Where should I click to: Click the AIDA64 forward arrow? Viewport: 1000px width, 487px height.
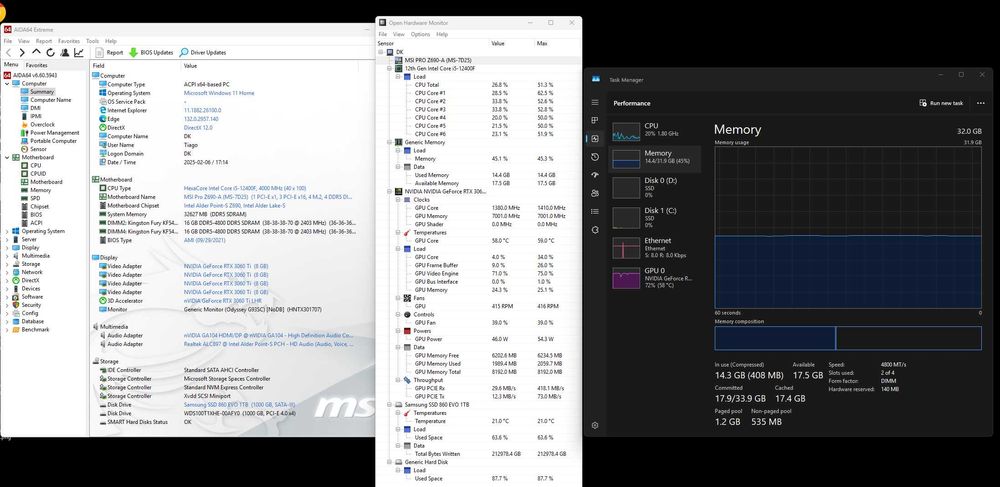(x=22, y=52)
